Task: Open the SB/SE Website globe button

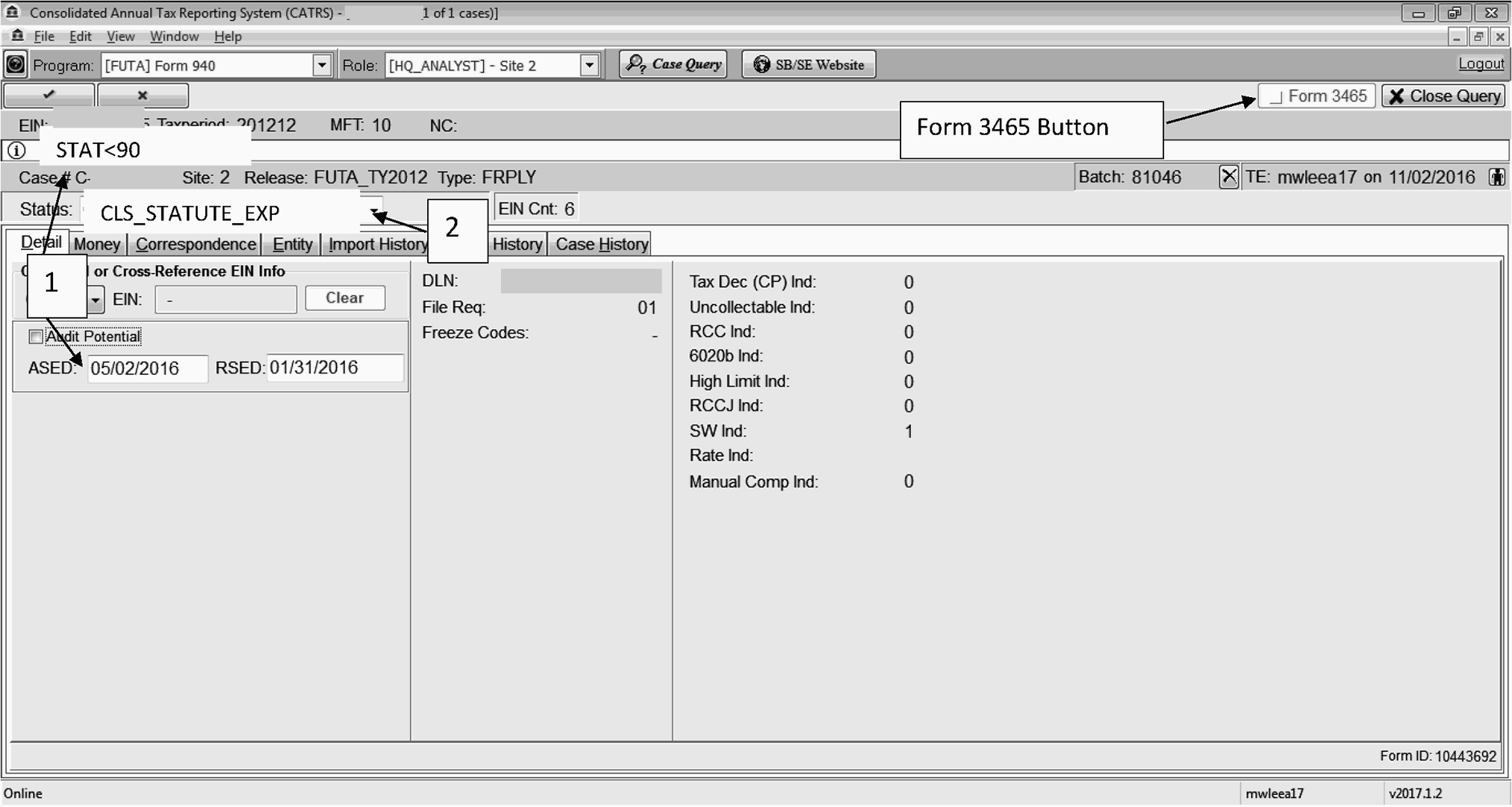Action: (809, 65)
